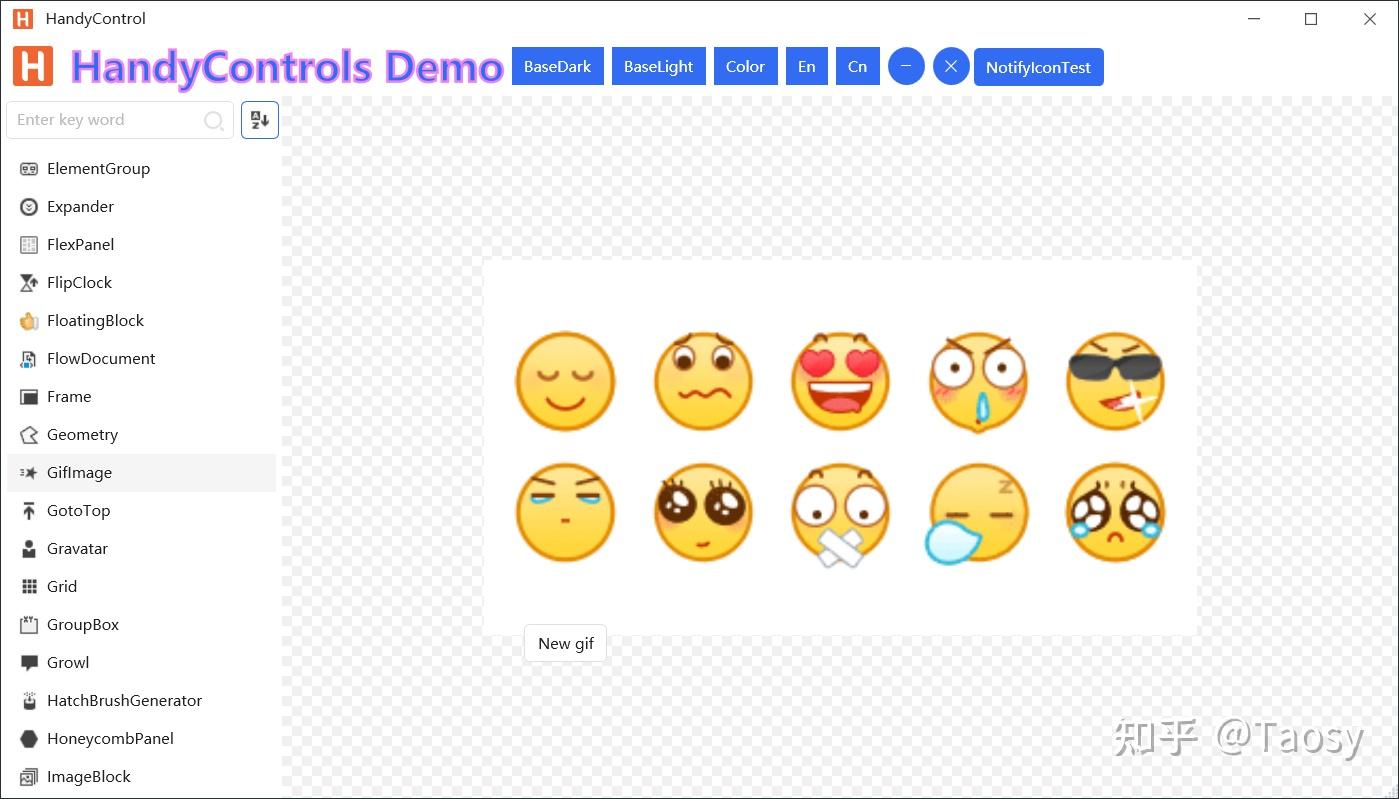This screenshot has width=1399, height=799.
Task: Select the HatchBrushGenerator icon
Action: click(x=29, y=701)
